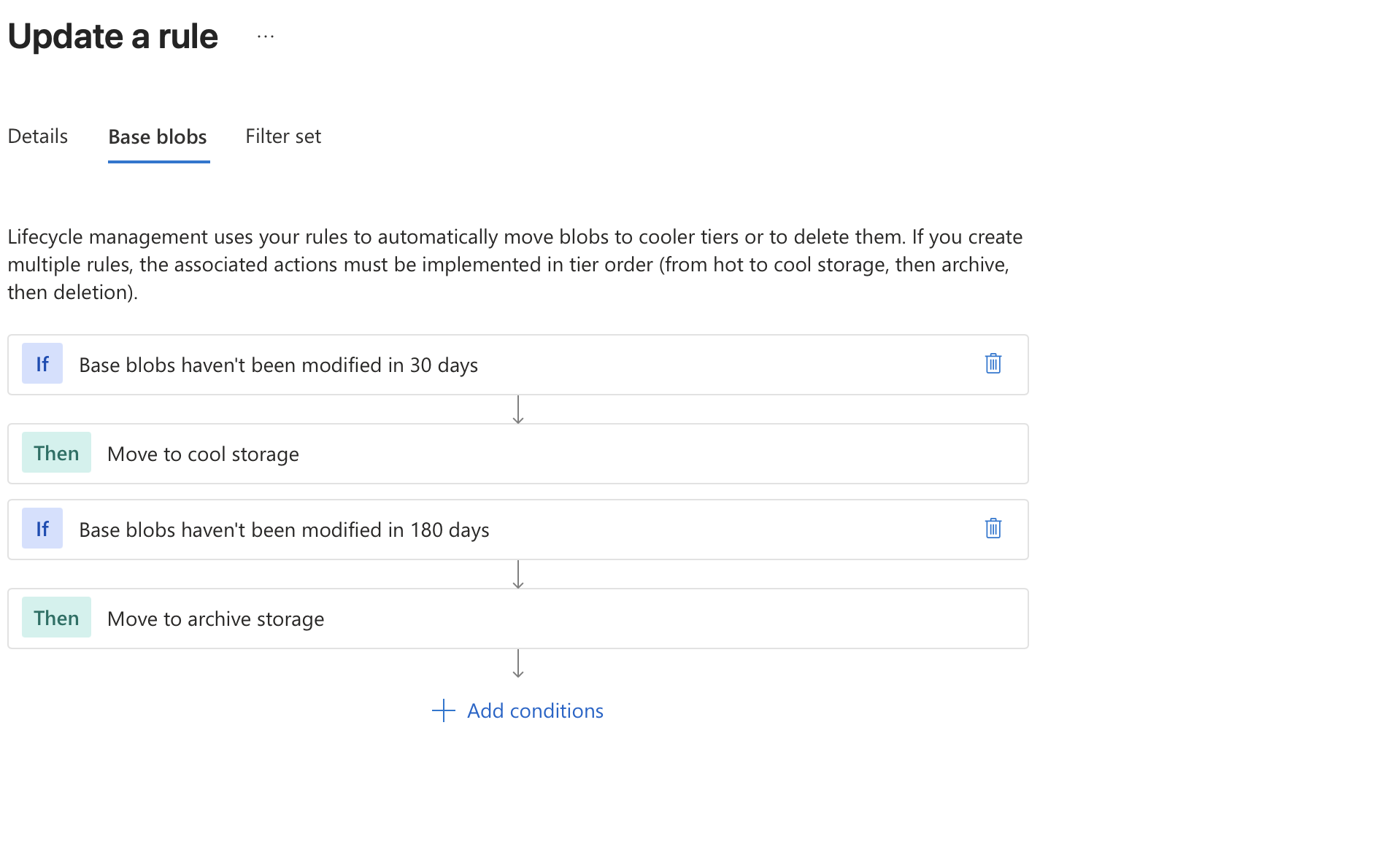Delete the 180 days condition
The image size is (1375, 868).
click(993, 528)
